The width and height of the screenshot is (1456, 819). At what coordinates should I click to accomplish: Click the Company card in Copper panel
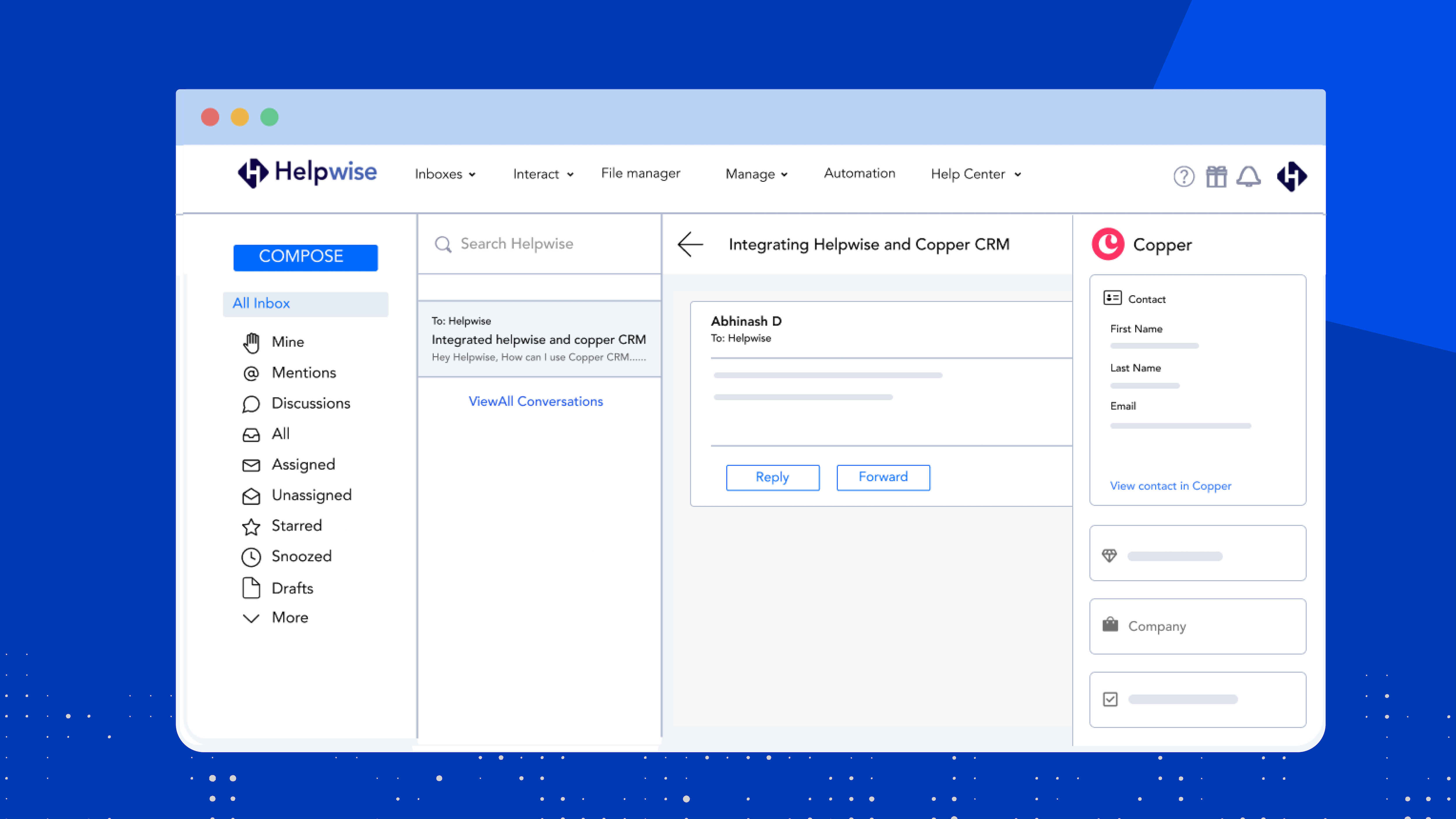pos(1198,626)
